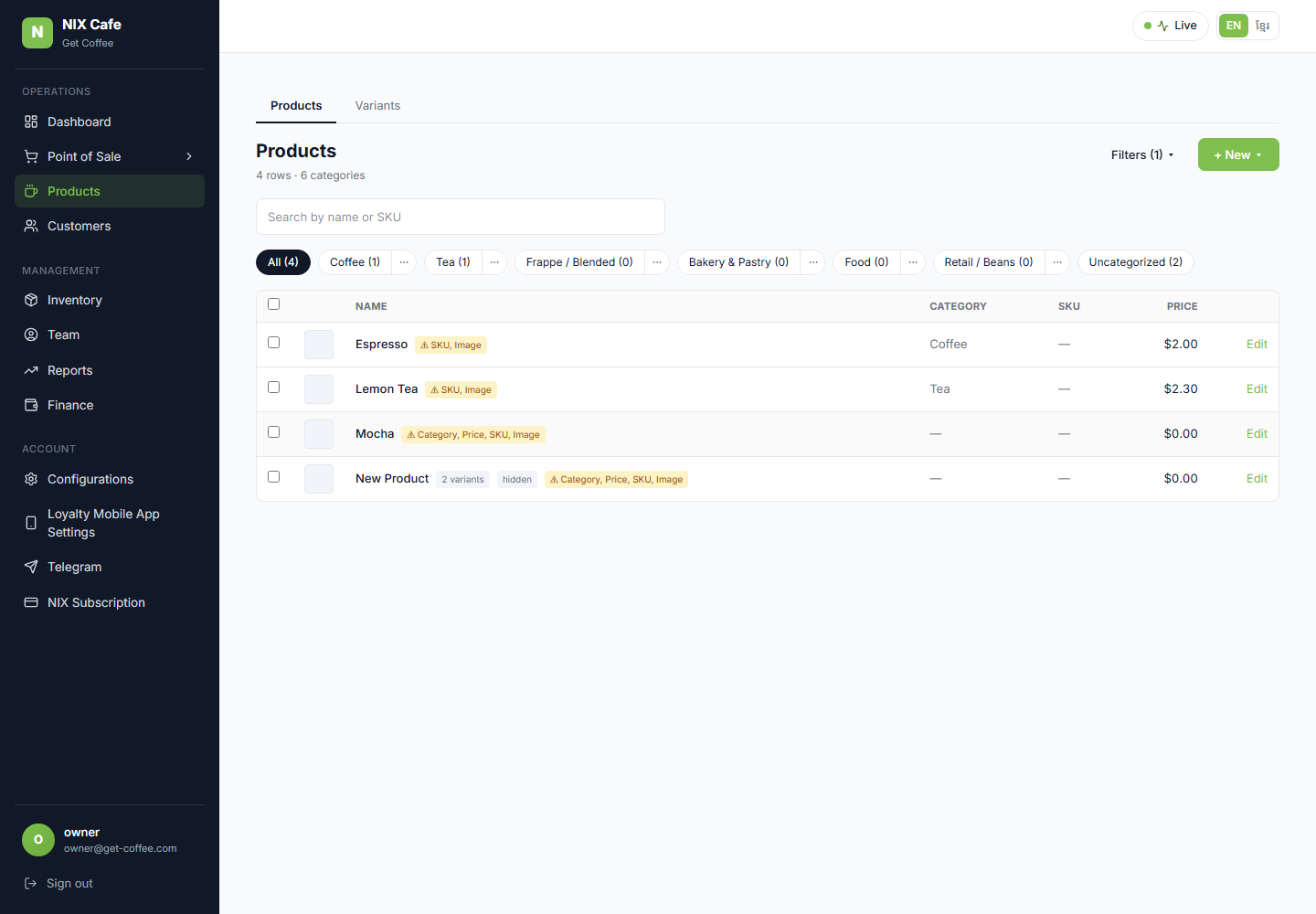The height and width of the screenshot is (914, 1316).
Task: Click the NIX Subscription card icon
Action: coord(31,602)
